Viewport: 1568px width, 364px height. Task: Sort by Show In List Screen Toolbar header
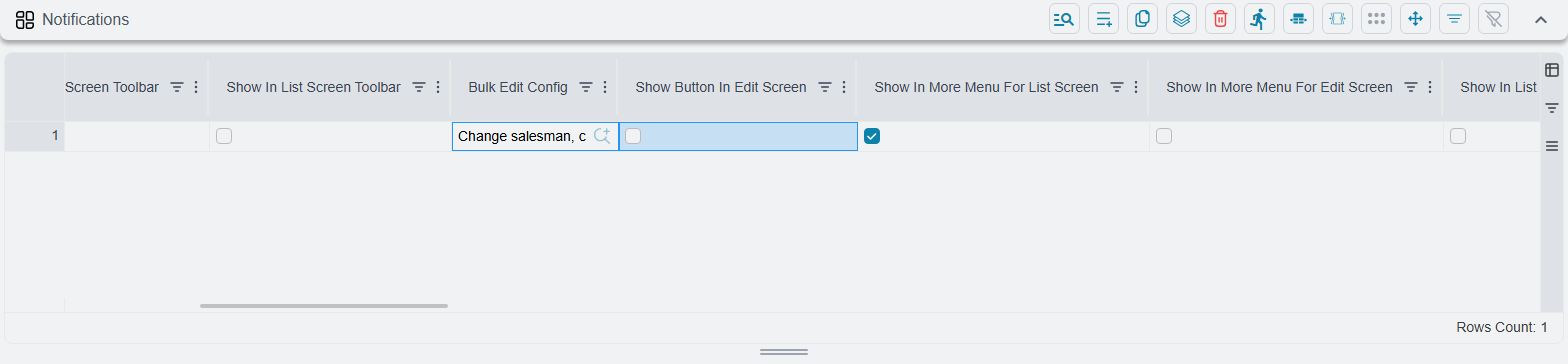[314, 88]
